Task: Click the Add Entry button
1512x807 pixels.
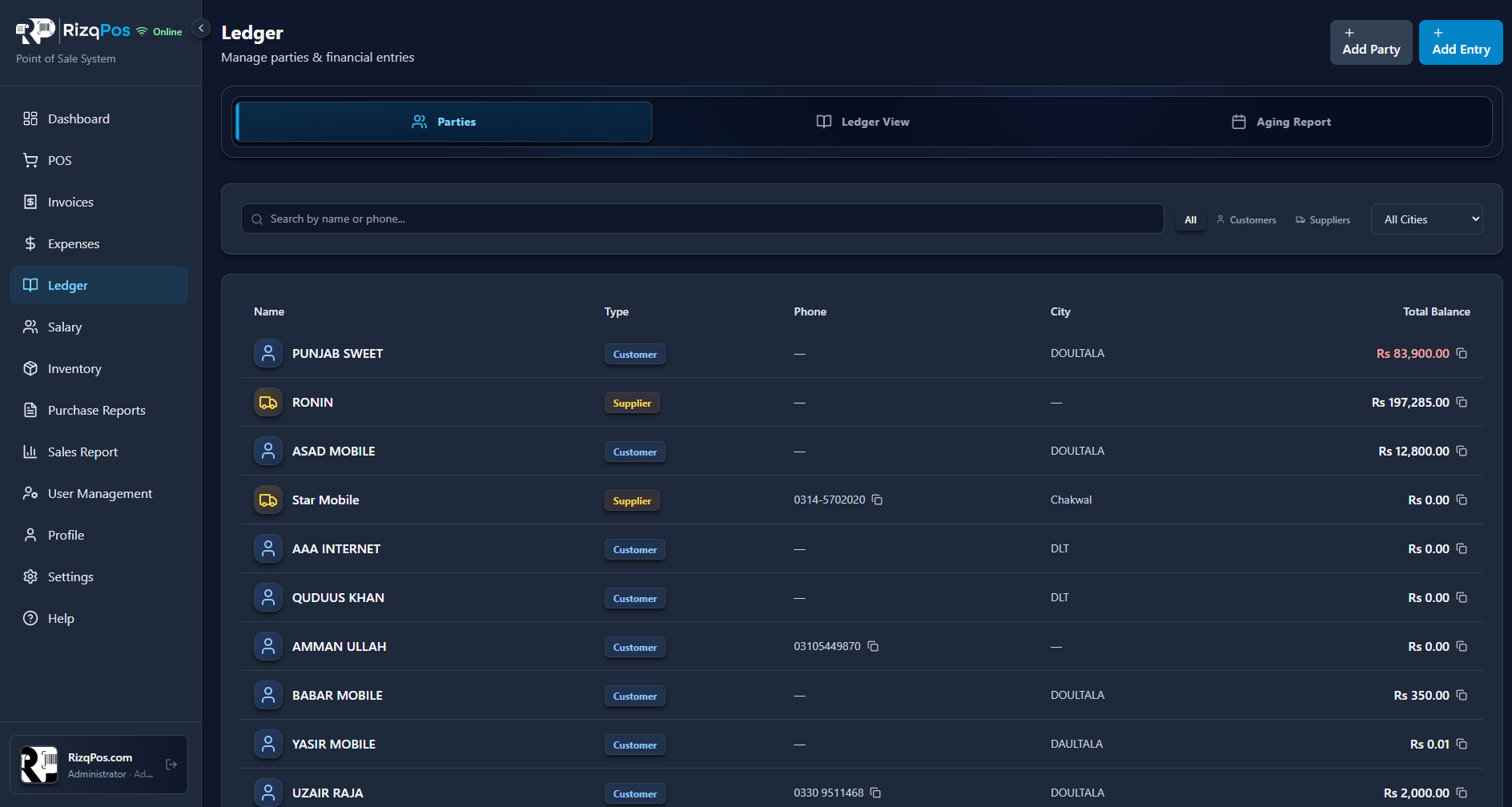Action: pos(1461,42)
